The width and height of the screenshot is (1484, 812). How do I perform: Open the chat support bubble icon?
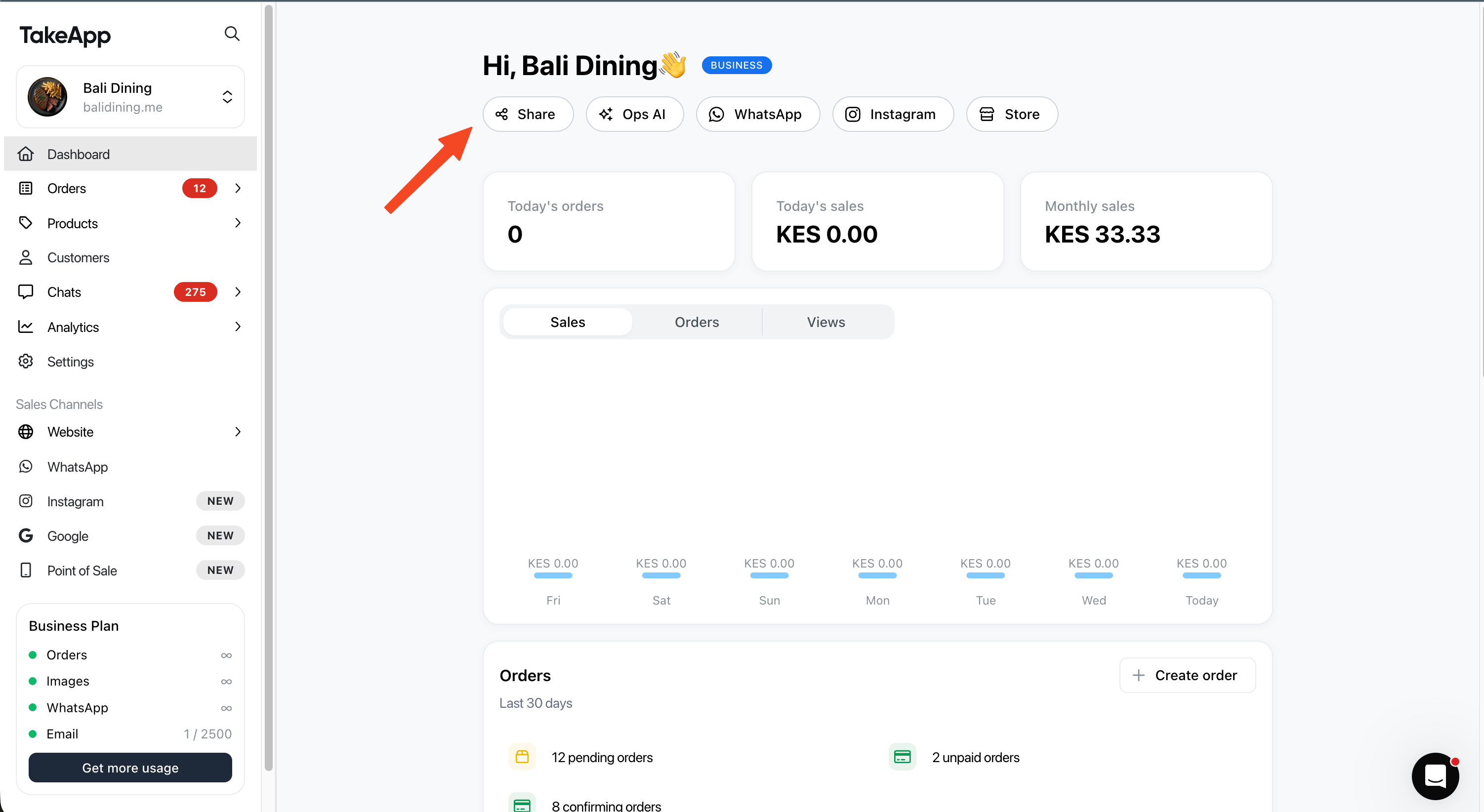coord(1435,776)
